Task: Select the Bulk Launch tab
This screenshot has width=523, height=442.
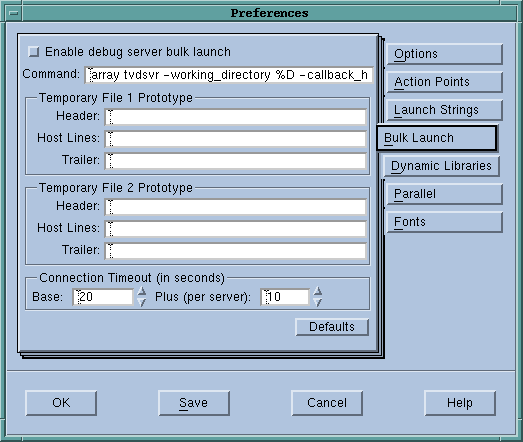Action: pyautogui.click(x=437, y=138)
